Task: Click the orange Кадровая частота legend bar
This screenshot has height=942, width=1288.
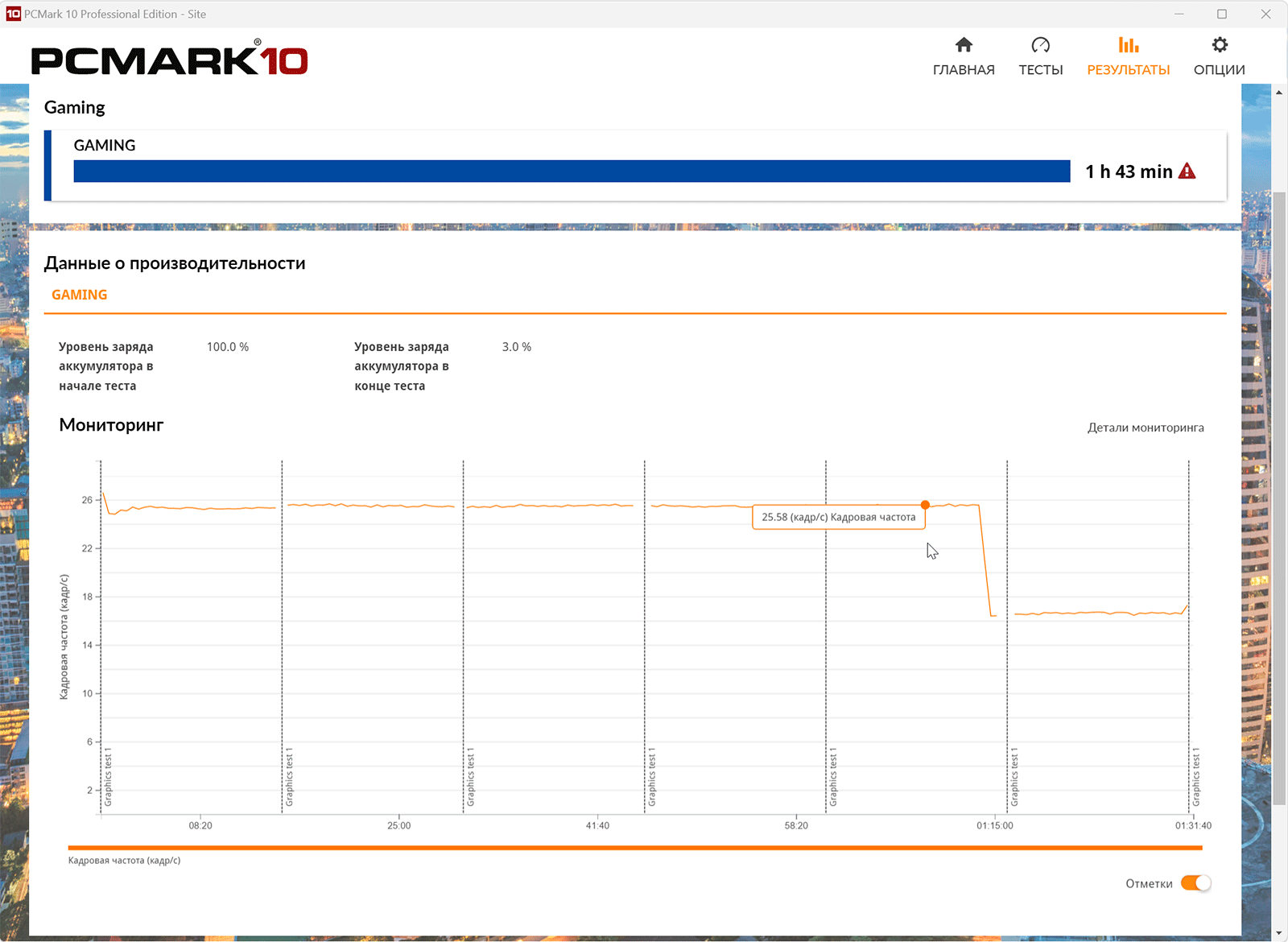Action: [x=635, y=848]
